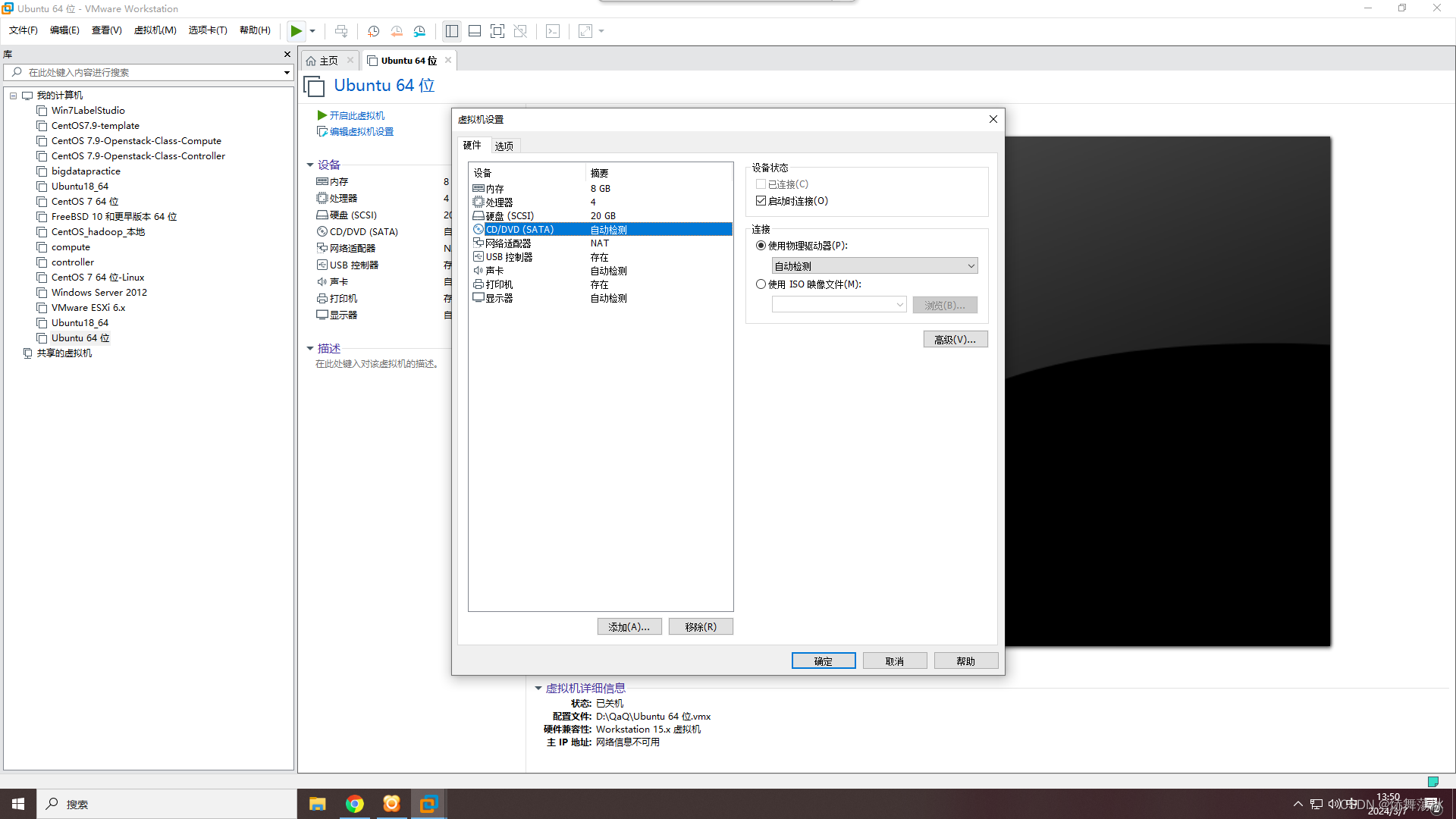
Task: Confirm settings with the 确定 button
Action: 823,661
